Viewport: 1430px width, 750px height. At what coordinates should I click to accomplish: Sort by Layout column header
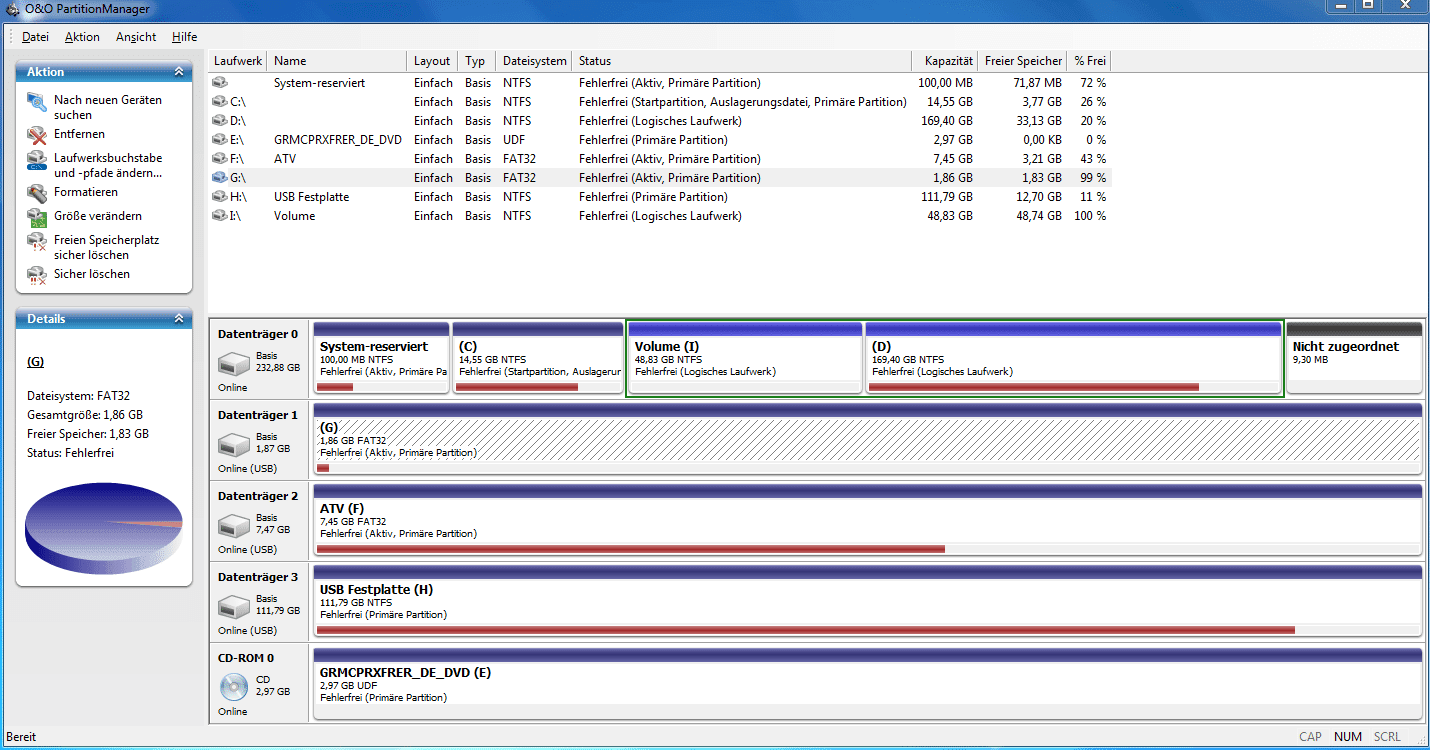pyautogui.click(x=433, y=61)
